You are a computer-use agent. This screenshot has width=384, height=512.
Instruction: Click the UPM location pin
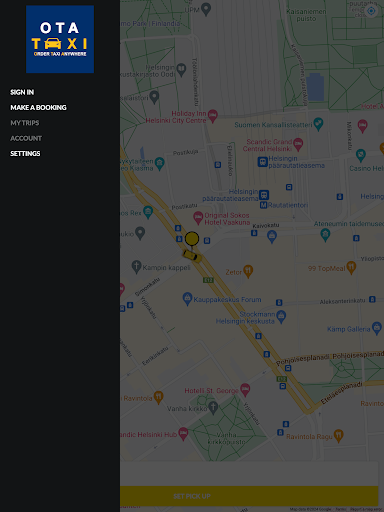coord(206,9)
